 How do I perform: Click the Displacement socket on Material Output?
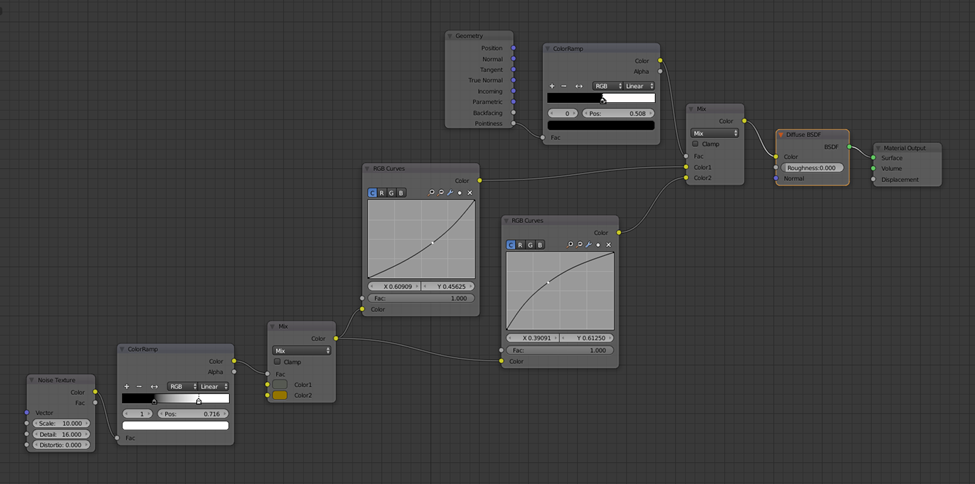(873, 179)
